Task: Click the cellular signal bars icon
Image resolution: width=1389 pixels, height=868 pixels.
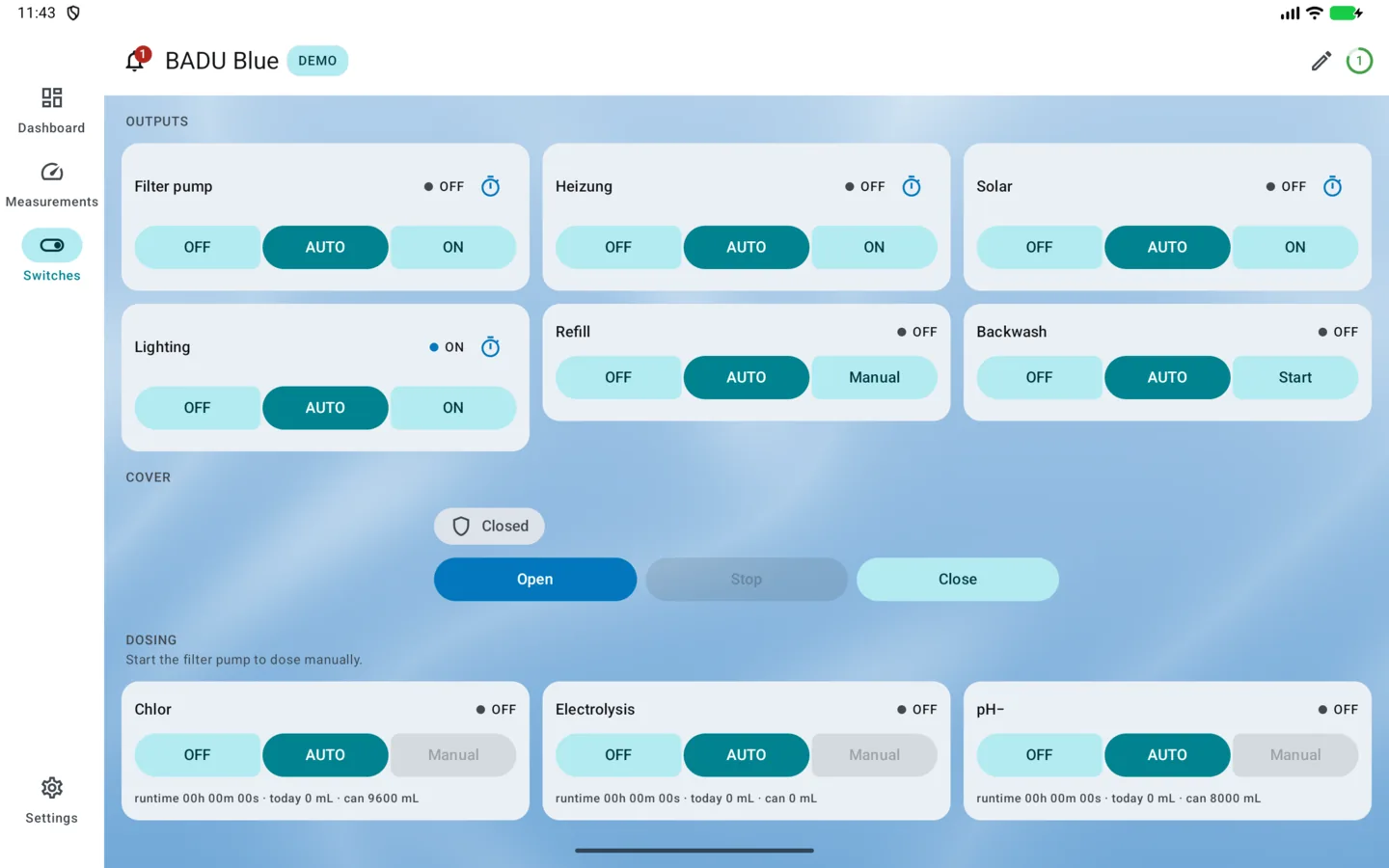Action: (x=1290, y=14)
